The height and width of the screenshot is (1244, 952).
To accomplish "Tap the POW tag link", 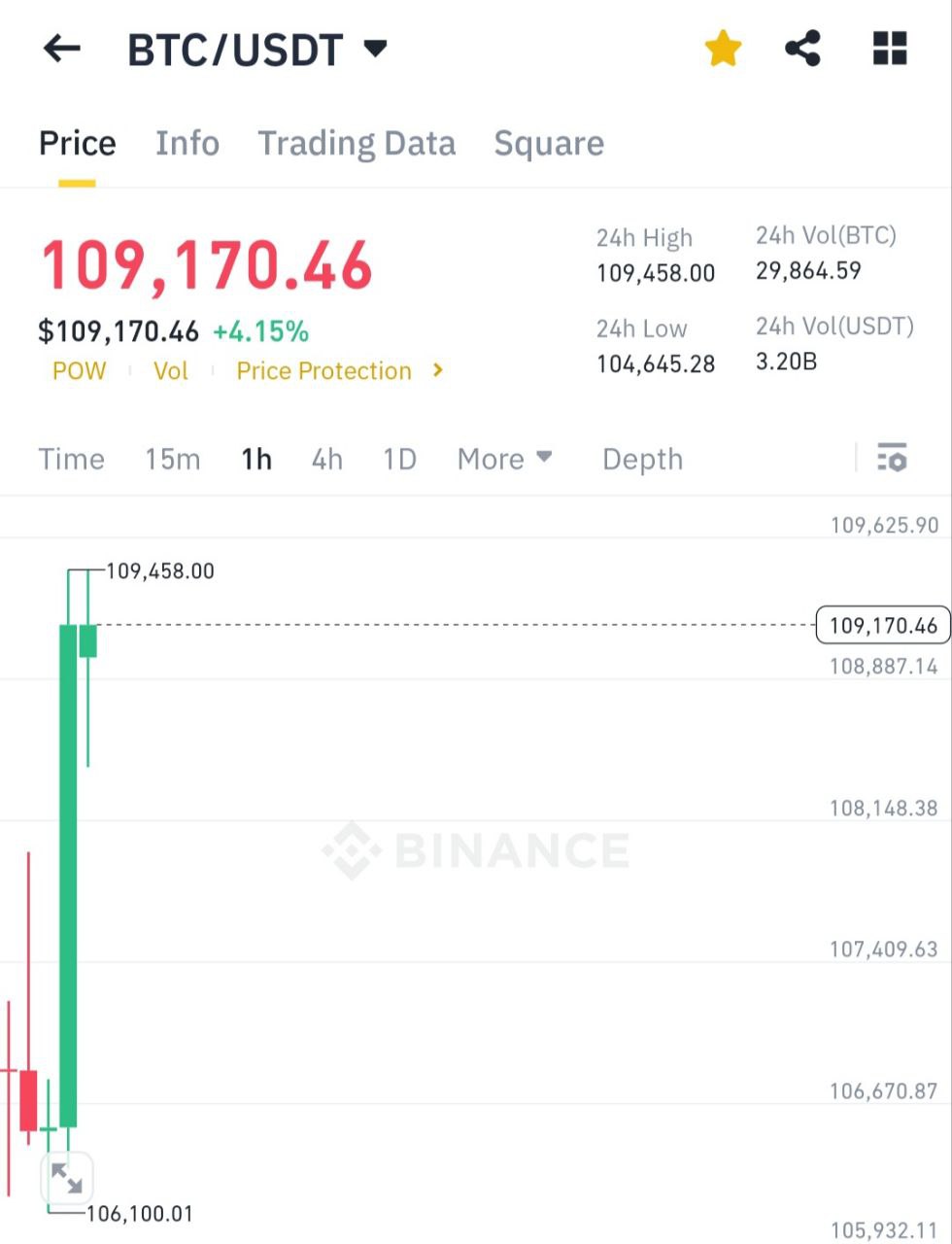I will pyautogui.click(x=80, y=370).
